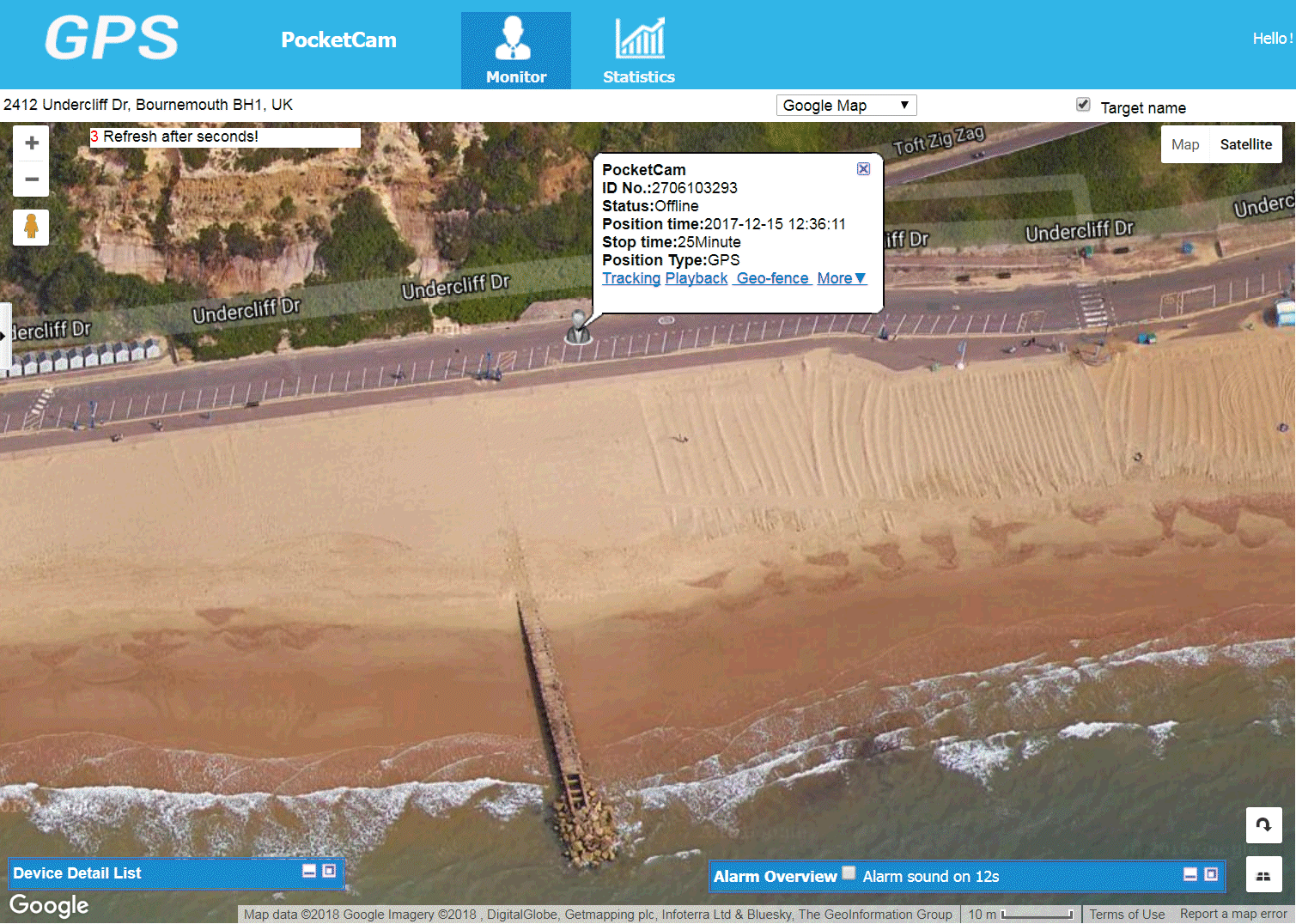Expand the More options menu
This screenshot has height=924, width=1296.
point(841,278)
